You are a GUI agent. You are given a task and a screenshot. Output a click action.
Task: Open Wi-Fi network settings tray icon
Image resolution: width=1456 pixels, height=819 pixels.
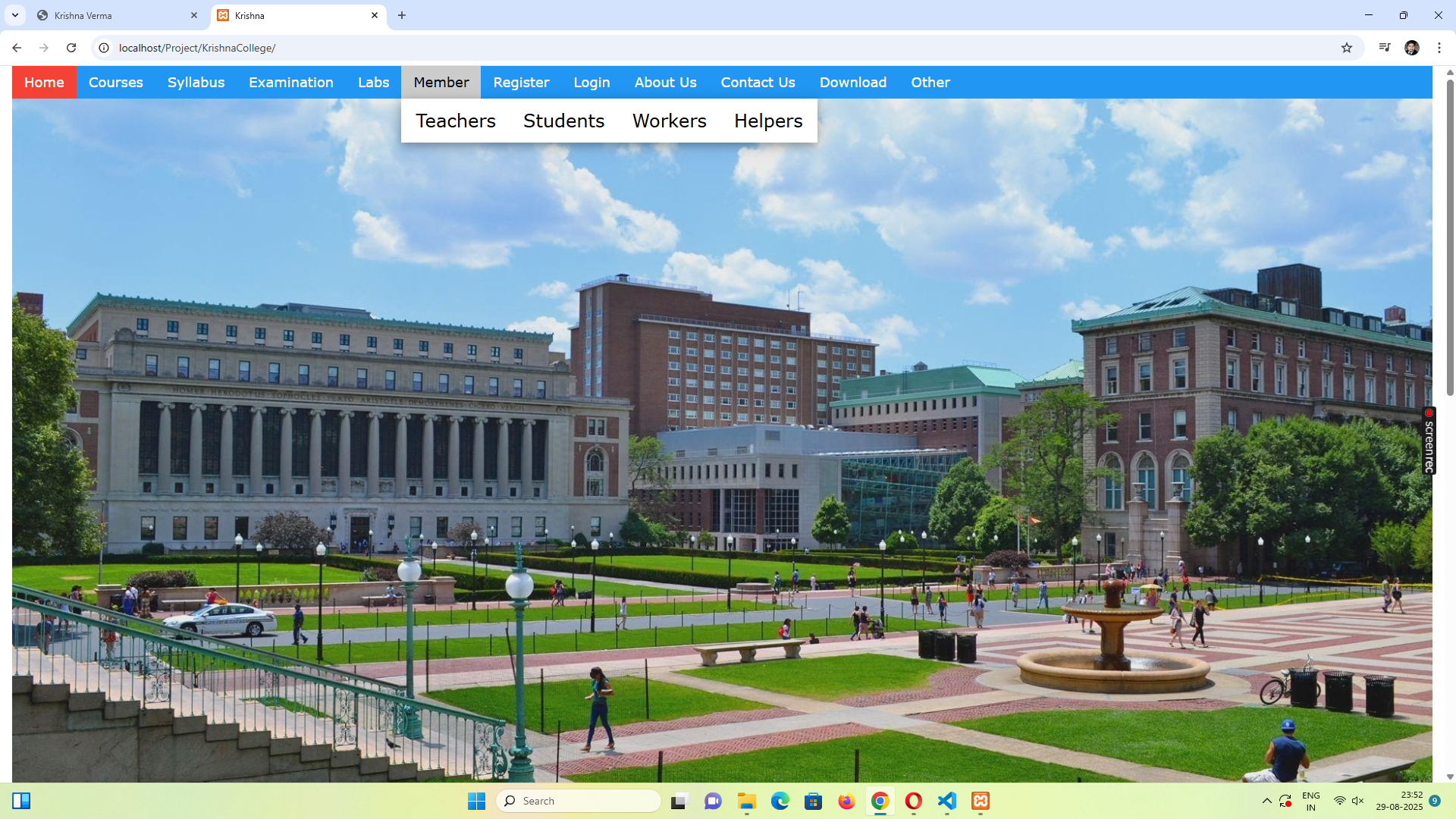(1340, 801)
